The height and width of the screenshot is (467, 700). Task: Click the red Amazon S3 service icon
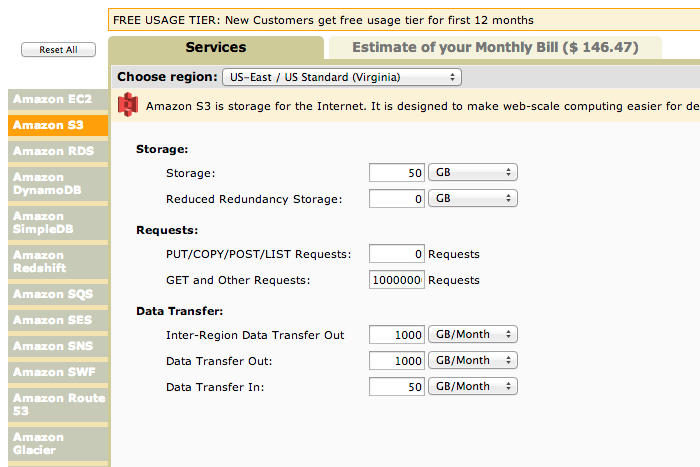coord(128,104)
